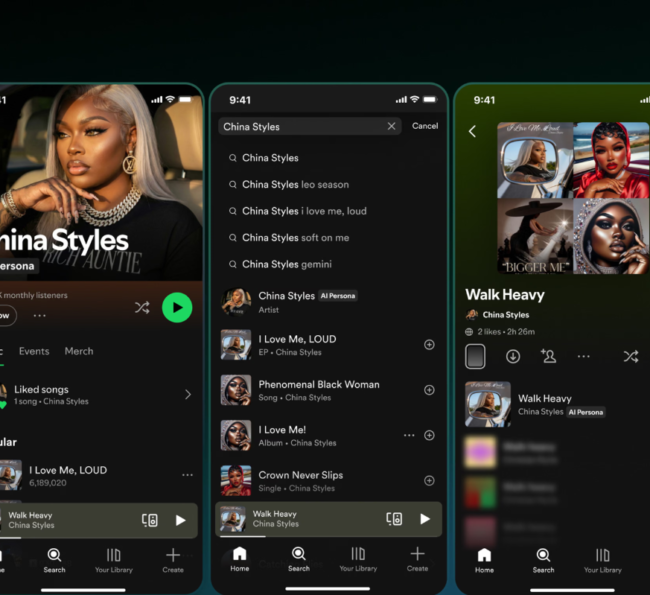Image resolution: width=650 pixels, height=595 pixels.
Task: Open Phenomenal Black Woman song result
Action: (x=328, y=390)
